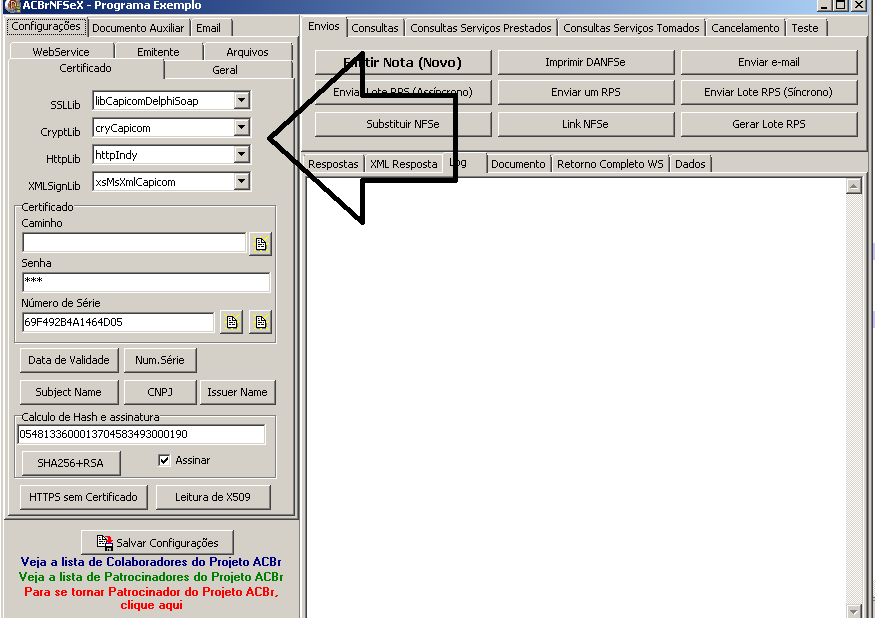Focus the Caminho certificate path field
Screen dimensions: 883x618
point(134,243)
